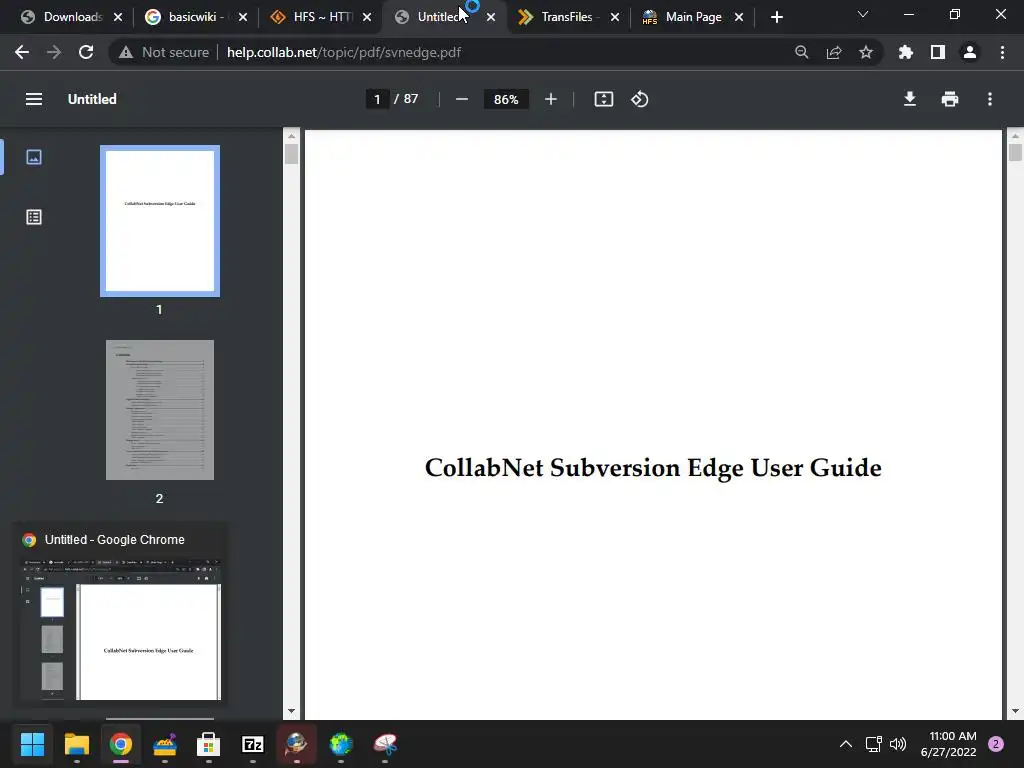
Task: Select page 1 thumbnail
Action: click(160, 221)
